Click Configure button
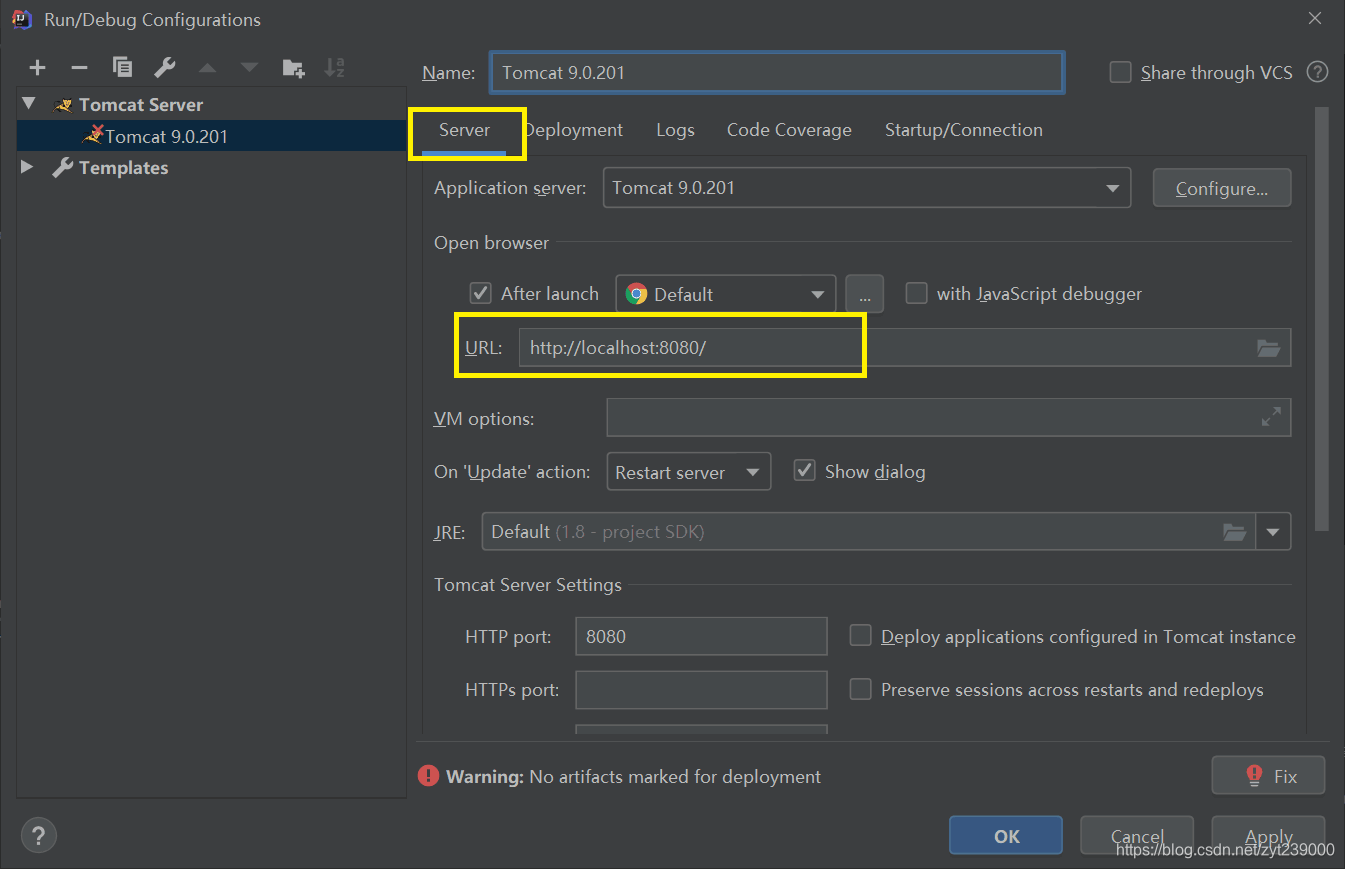This screenshot has width=1345, height=869. (1222, 188)
